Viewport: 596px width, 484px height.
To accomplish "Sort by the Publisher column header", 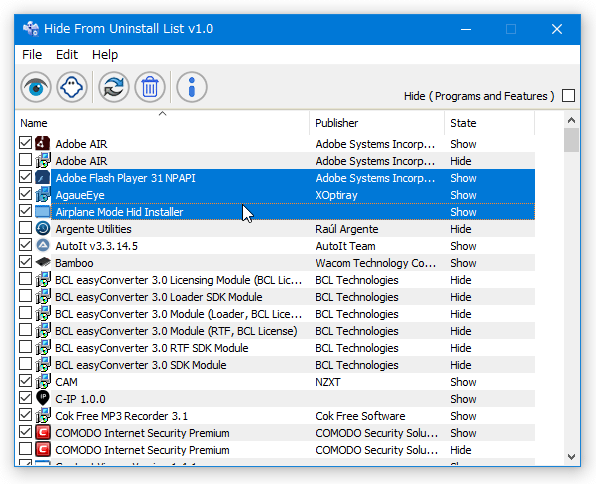I will pyautogui.click(x=377, y=123).
